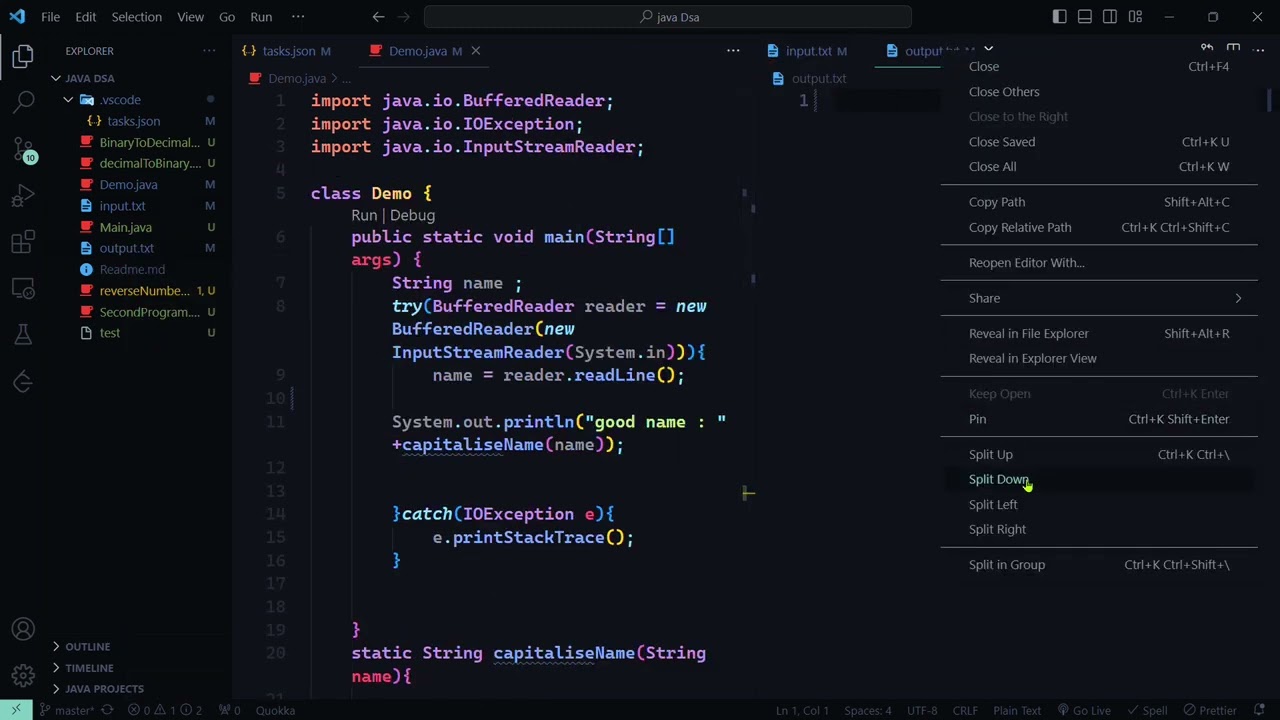Open the Accounts icon in activity bar
1280x720 pixels.
23,630
